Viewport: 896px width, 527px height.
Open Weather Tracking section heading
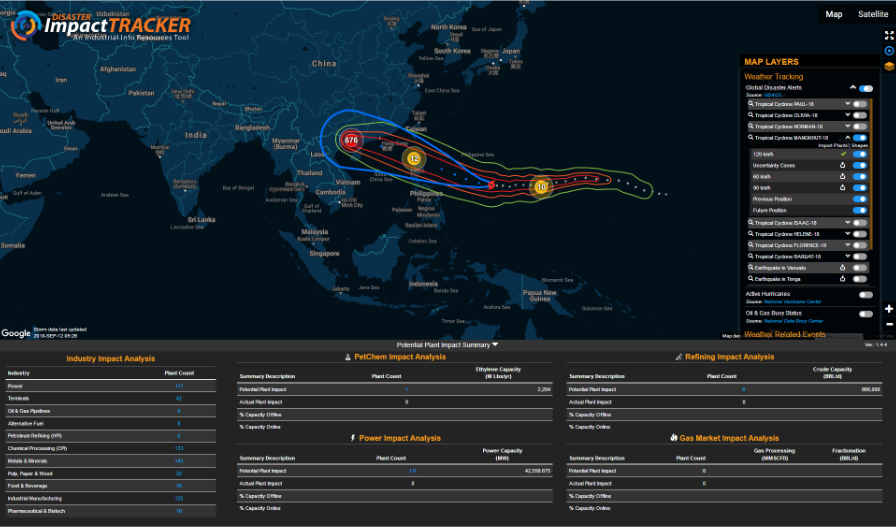pos(774,77)
